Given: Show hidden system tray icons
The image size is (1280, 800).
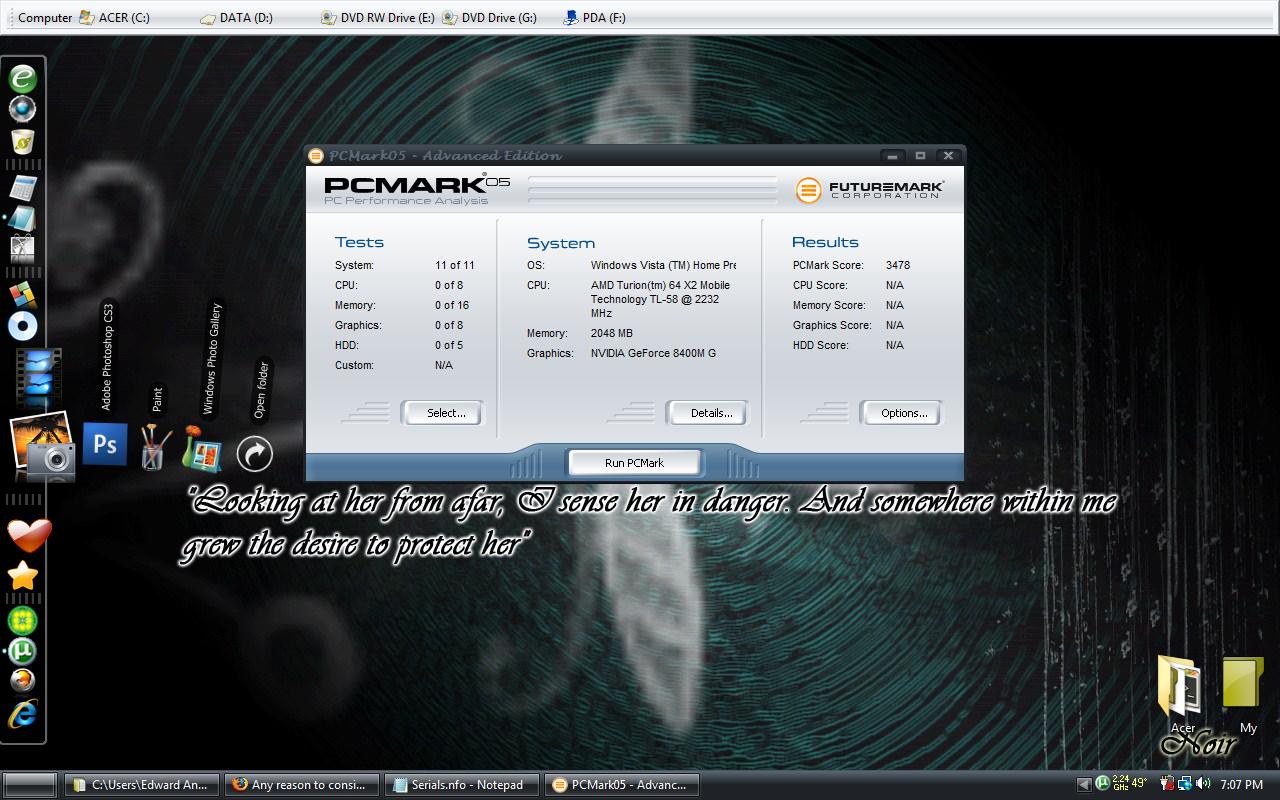Looking at the screenshot, I should (1083, 785).
